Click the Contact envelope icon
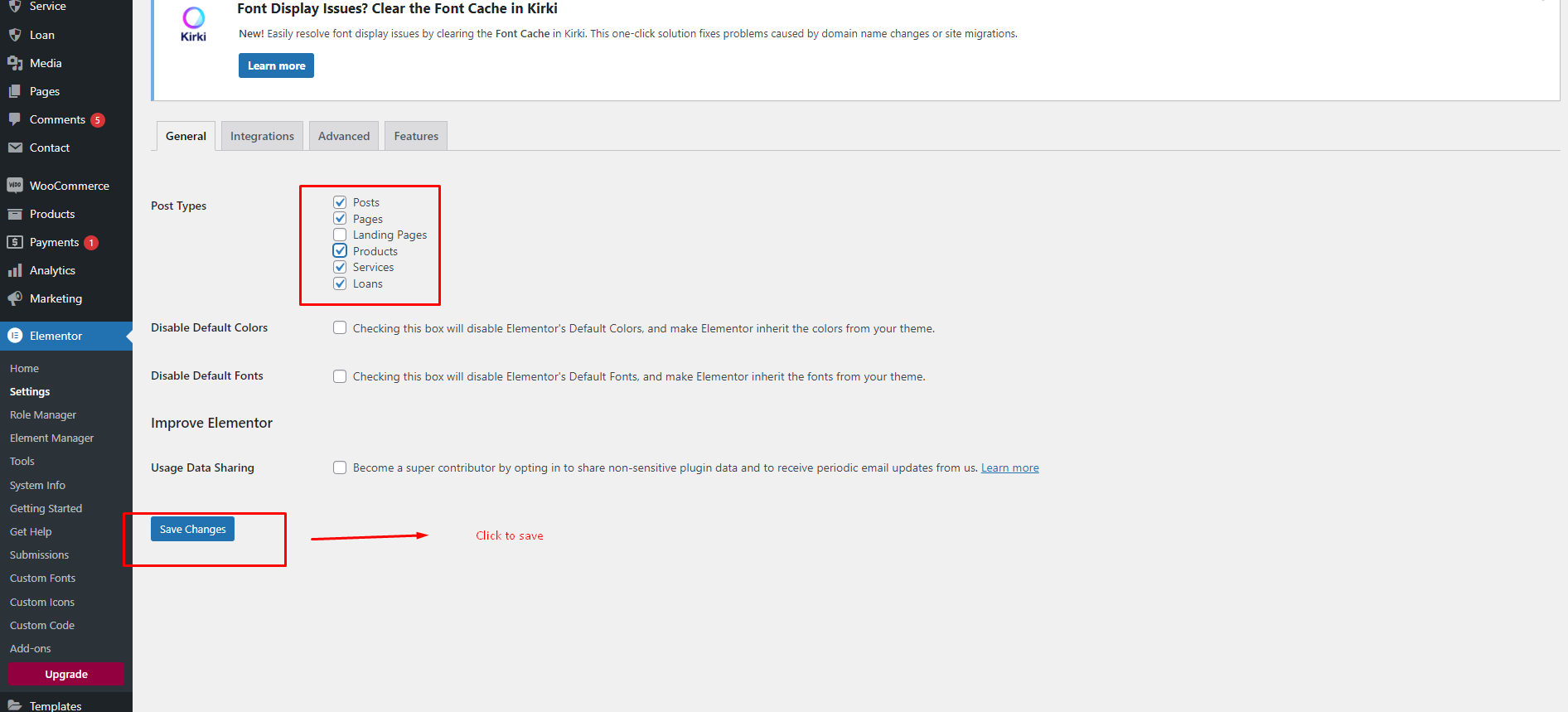1568x712 pixels. coord(15,148)
